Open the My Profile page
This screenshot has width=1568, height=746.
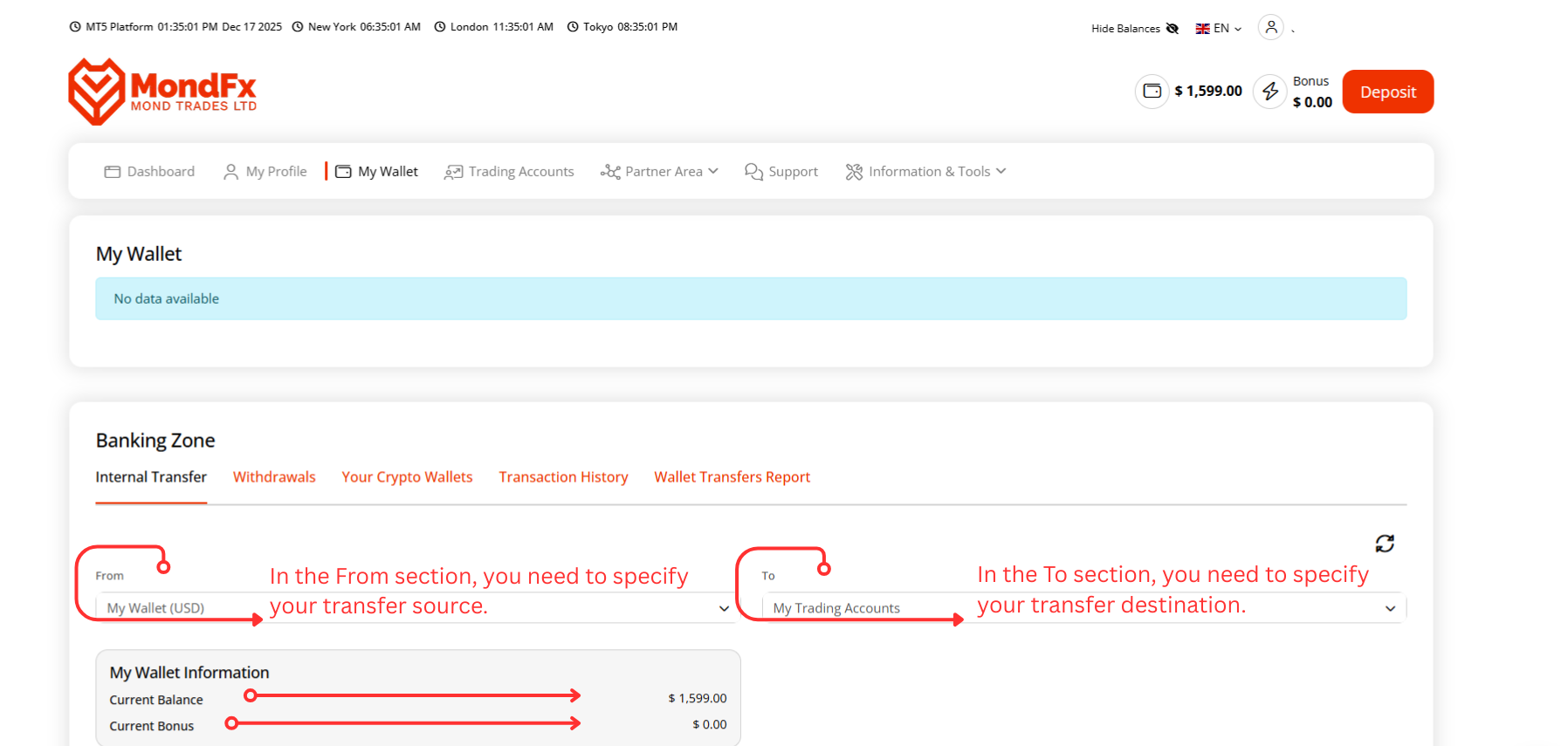coord(265,172)
